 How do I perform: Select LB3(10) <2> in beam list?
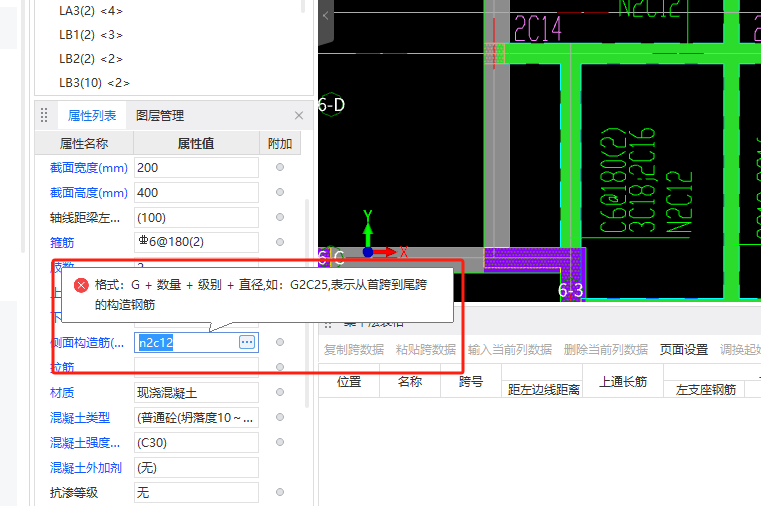[x=94, y=83]
